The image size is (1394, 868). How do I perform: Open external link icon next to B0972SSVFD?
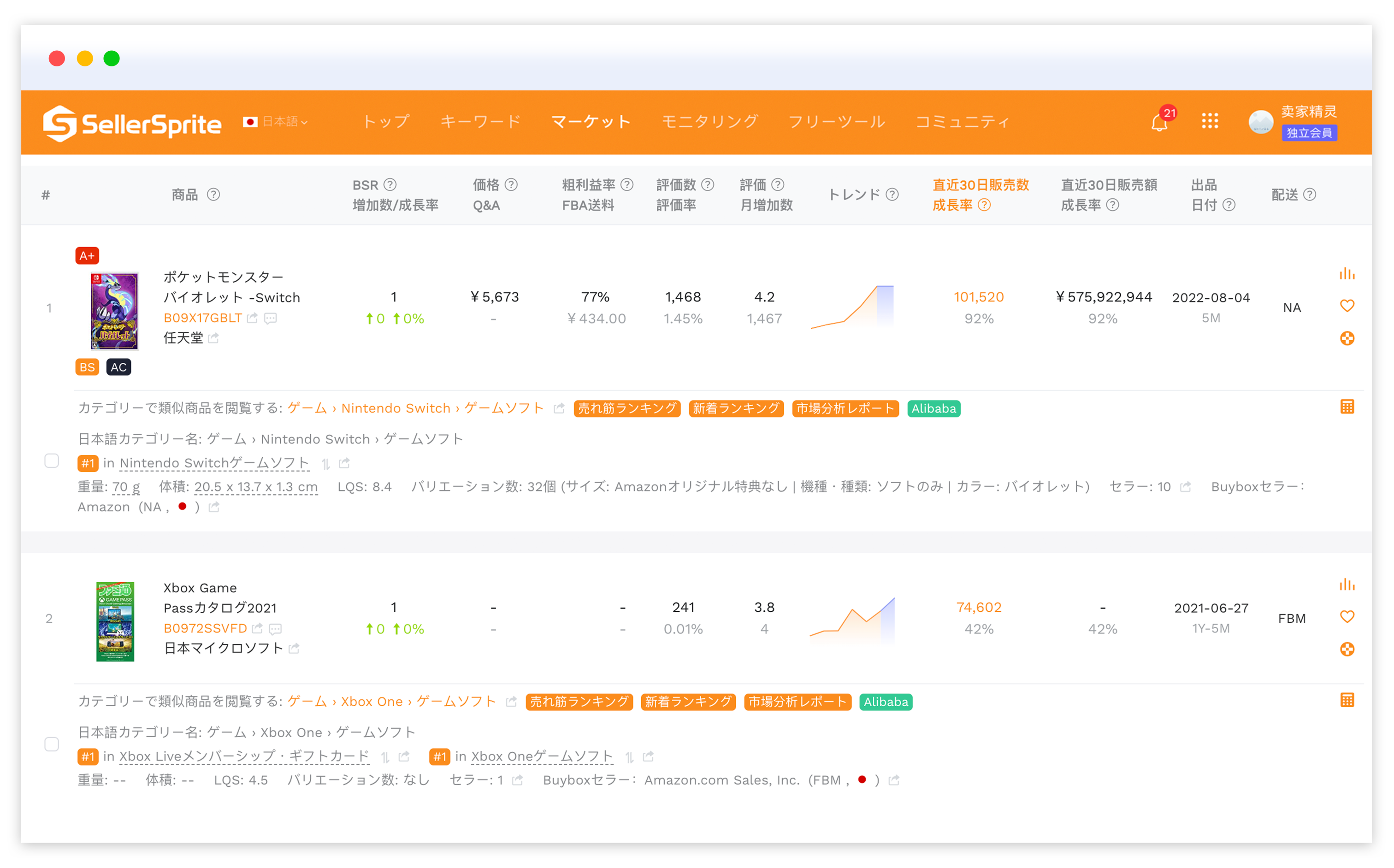click(257, 629)
